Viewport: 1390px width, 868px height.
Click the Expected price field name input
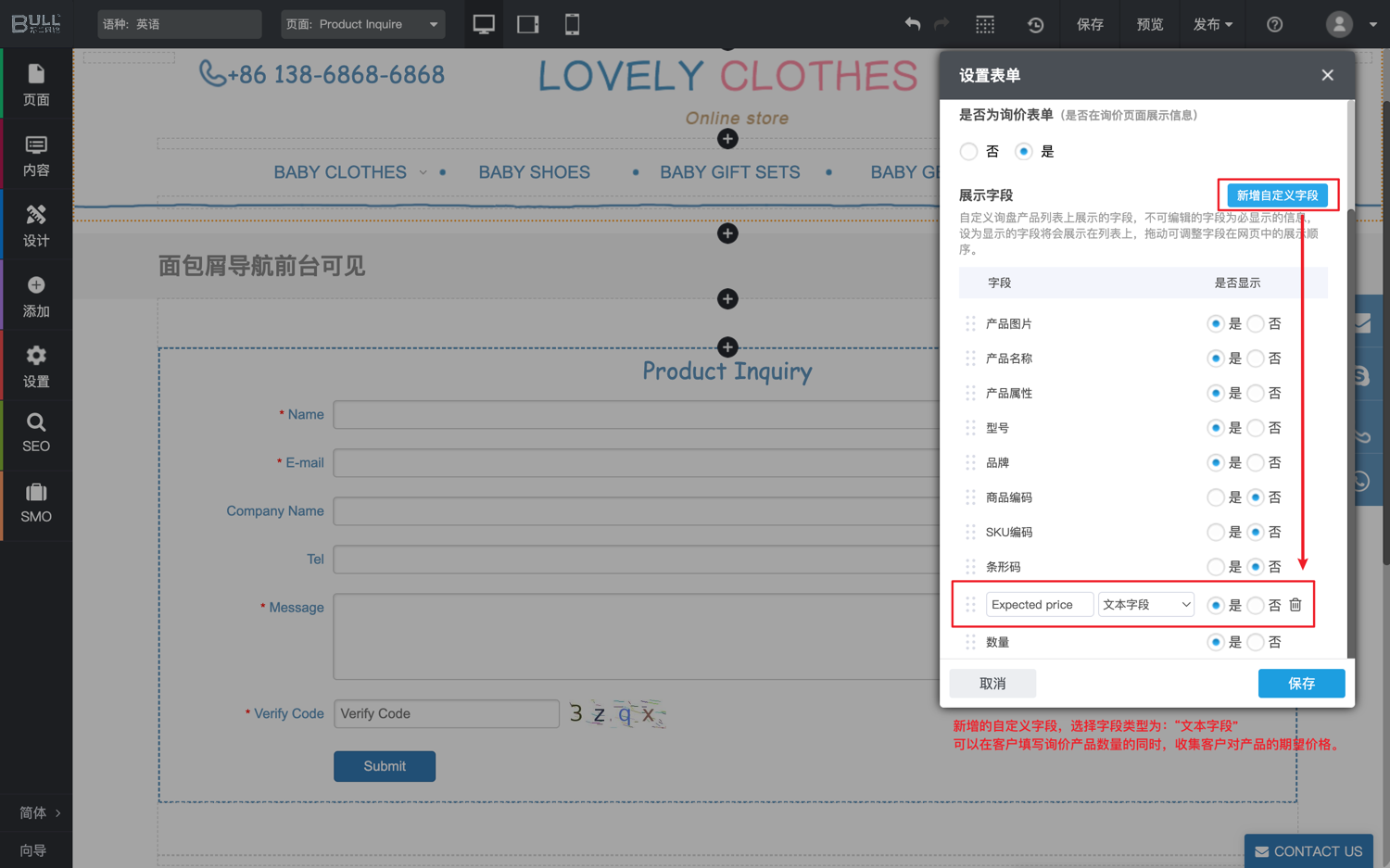pyautogui.click(x=1039, y=605)
